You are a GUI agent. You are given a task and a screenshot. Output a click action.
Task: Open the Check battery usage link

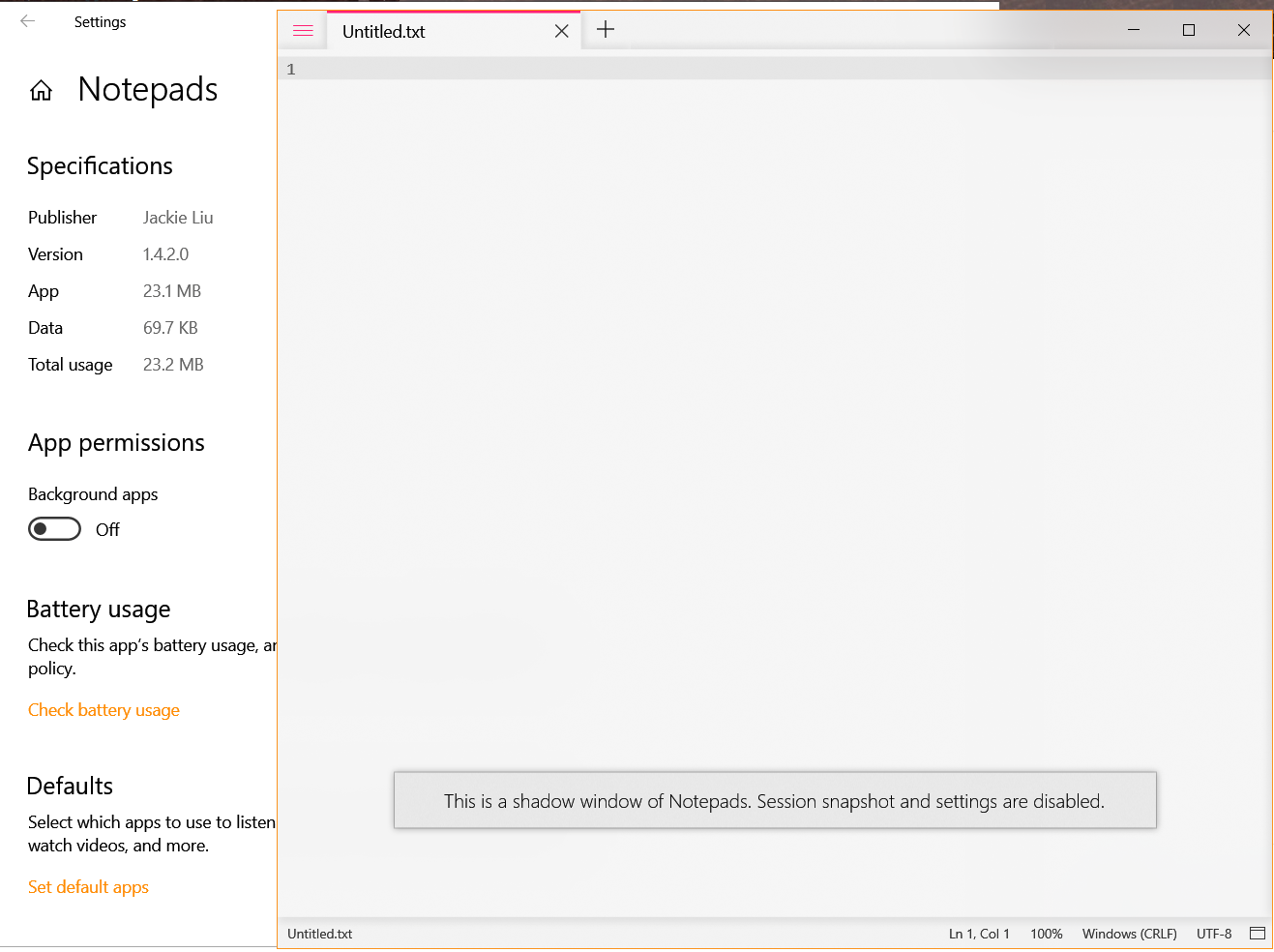[104, 709]
